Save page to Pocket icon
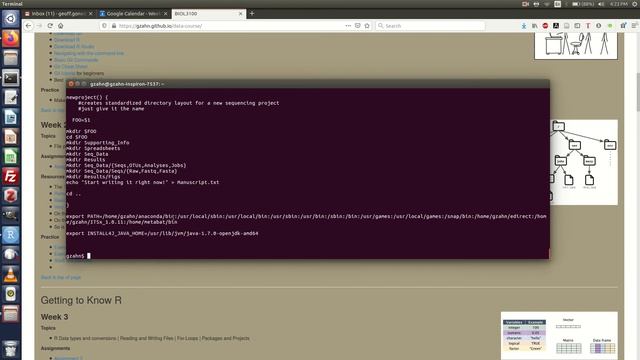Image resolution: width=640 pixels, height=360 pixels. point(358,26)
